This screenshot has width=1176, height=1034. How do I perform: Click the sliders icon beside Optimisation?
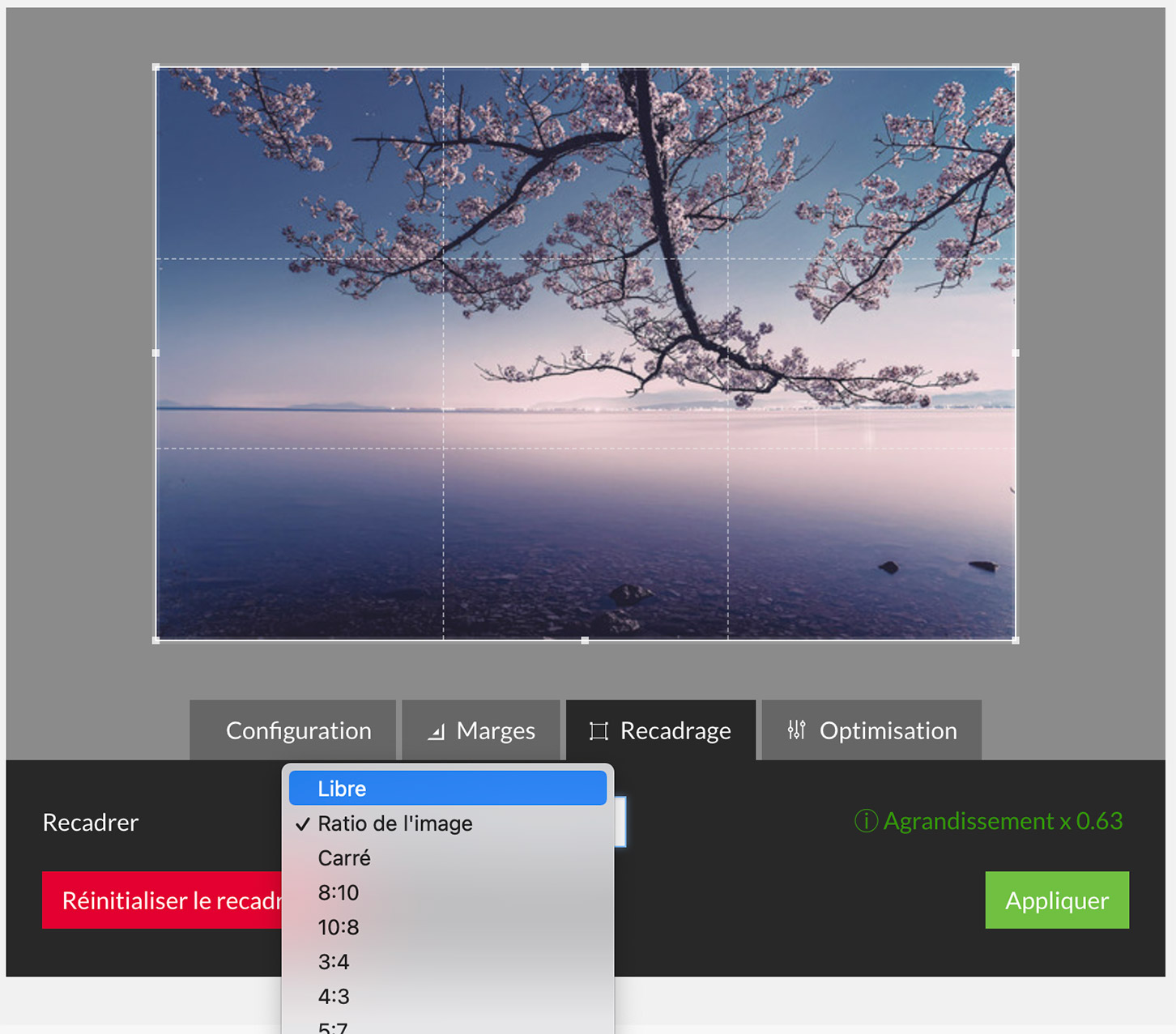pyautogui.click(x=796, y=730)
